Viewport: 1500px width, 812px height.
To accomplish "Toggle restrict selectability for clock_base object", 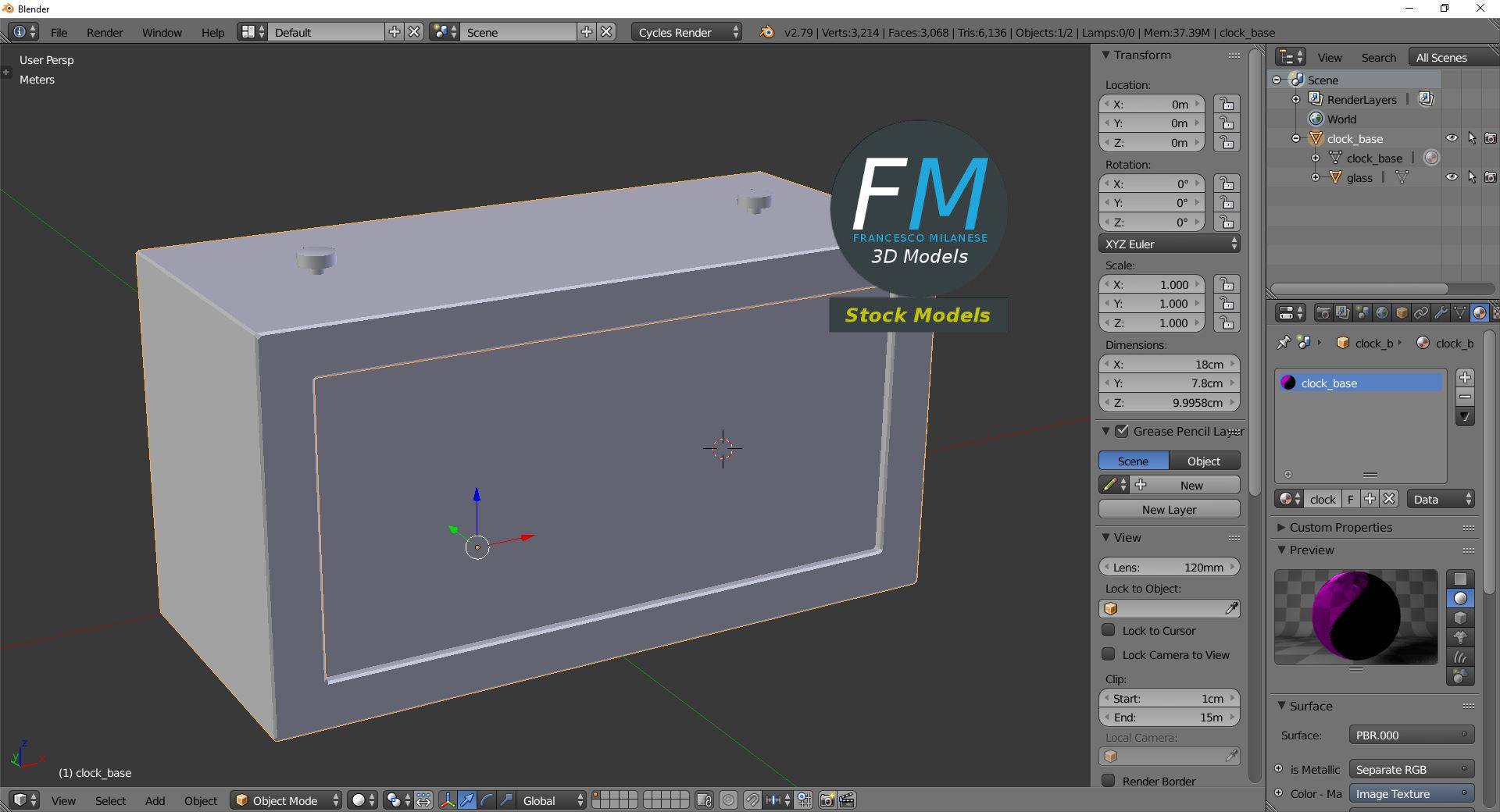I will click(x=1472, y=138).
